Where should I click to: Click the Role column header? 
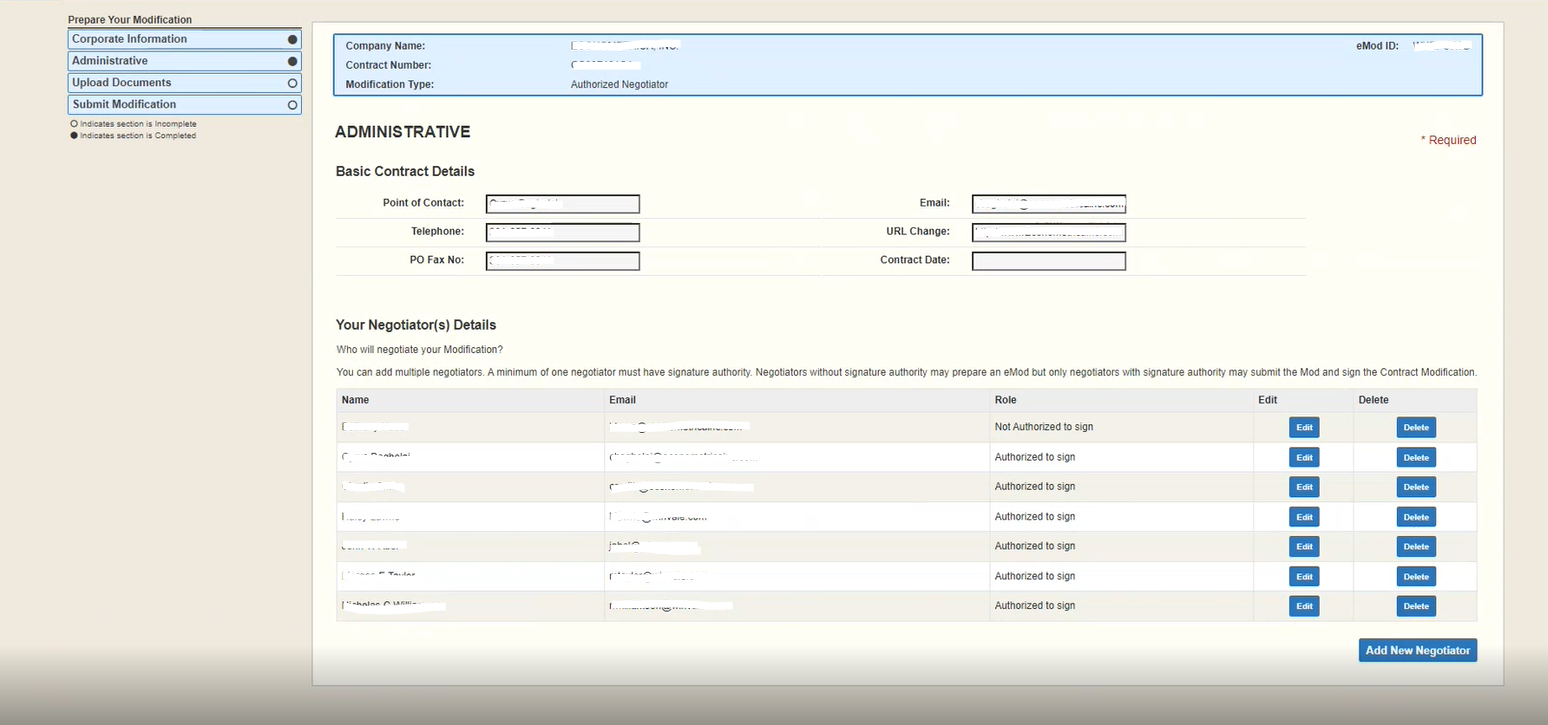(1005, 399)
